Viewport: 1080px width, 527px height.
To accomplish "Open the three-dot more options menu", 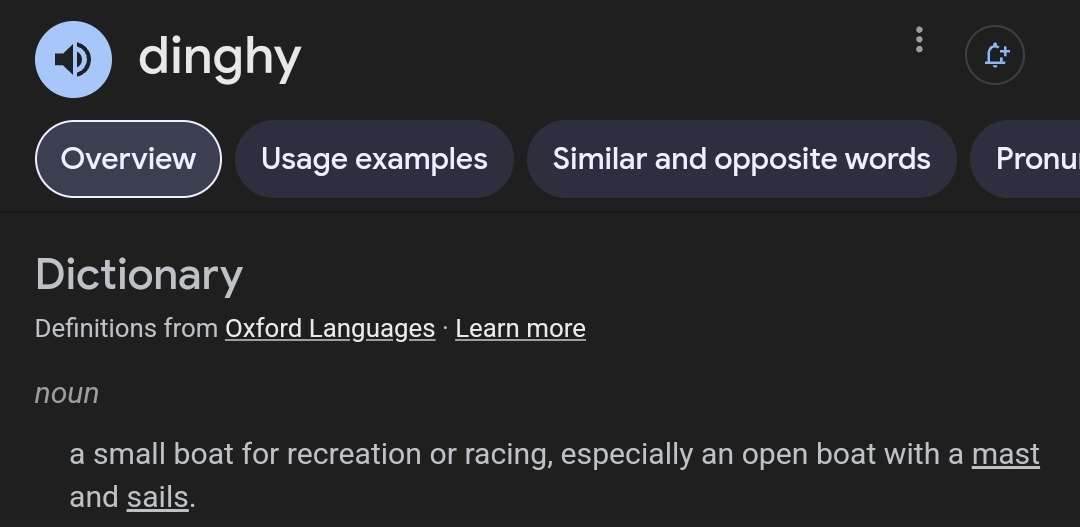I will coord(919,40).
